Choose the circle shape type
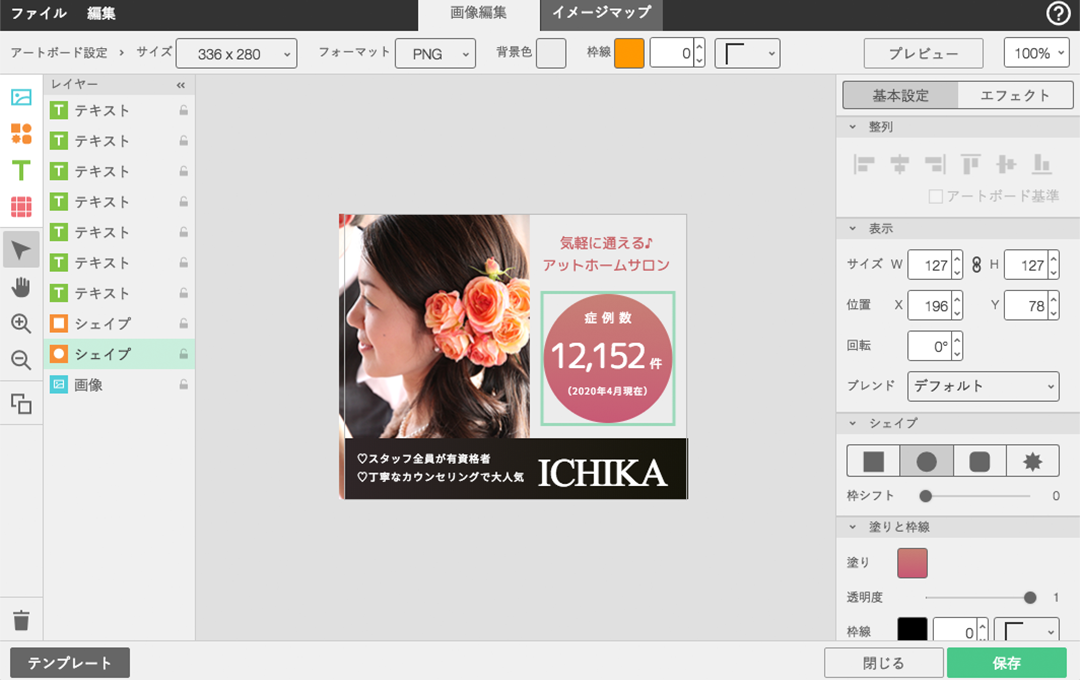Viewport: 1080px width, 680px height. click(926, 461)
